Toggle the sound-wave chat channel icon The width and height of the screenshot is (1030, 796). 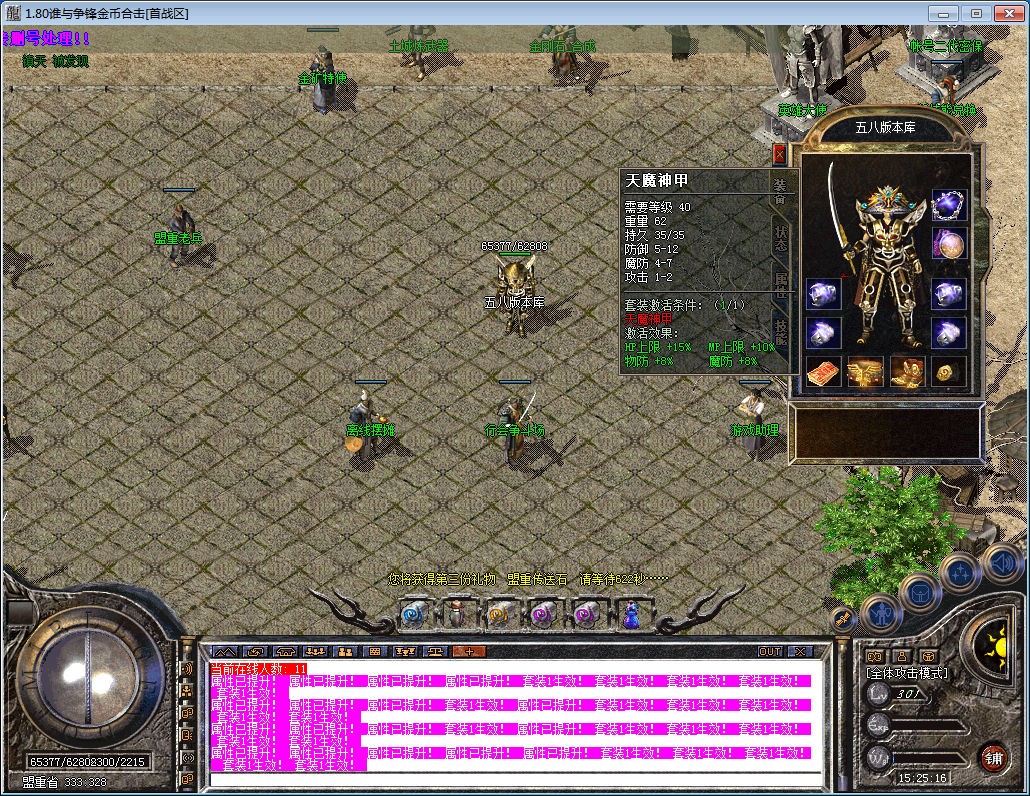(187, 669)
